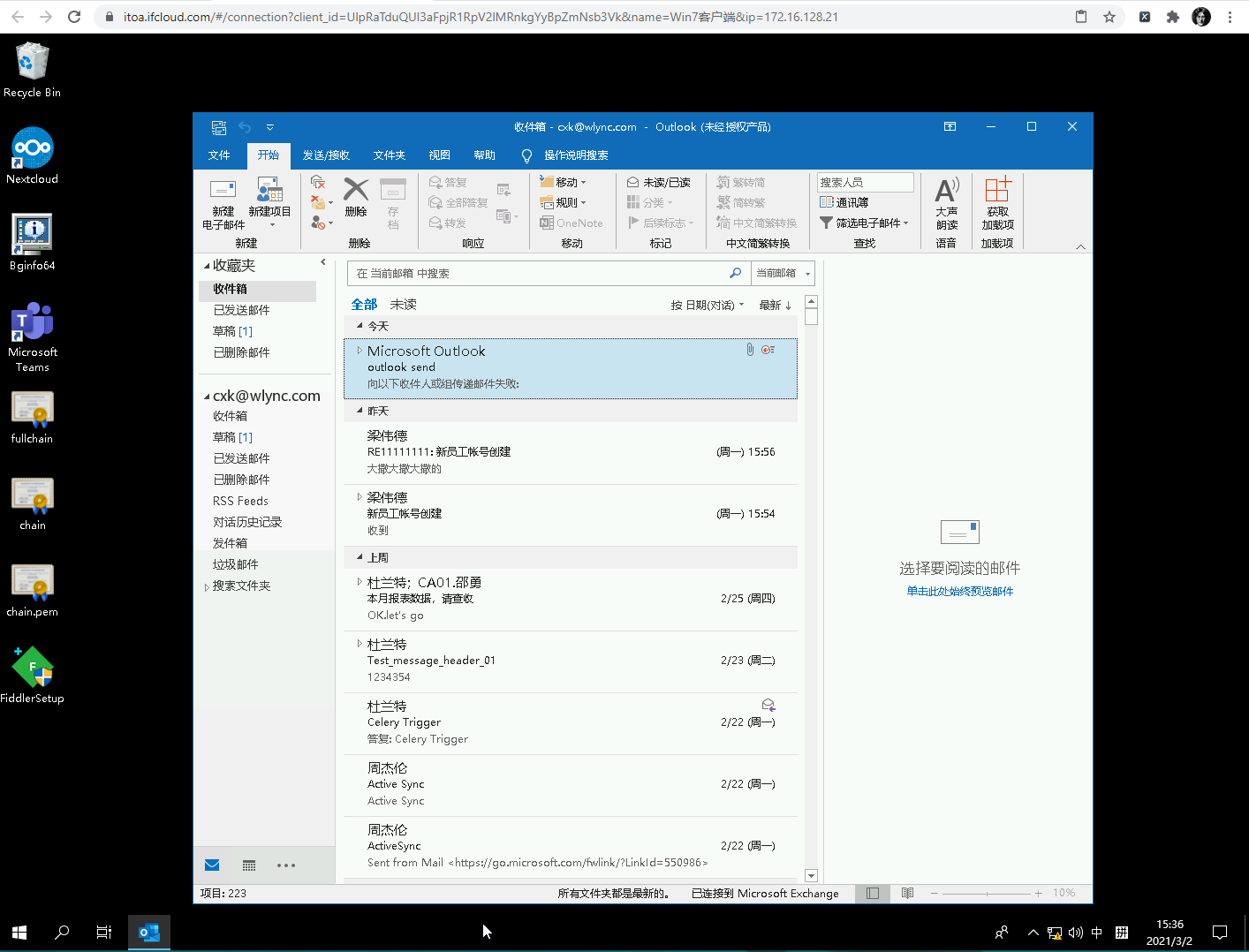Screen dimensions: 1249x952
Task: Collapse the 今天 group header
Action: pos(360,326)
